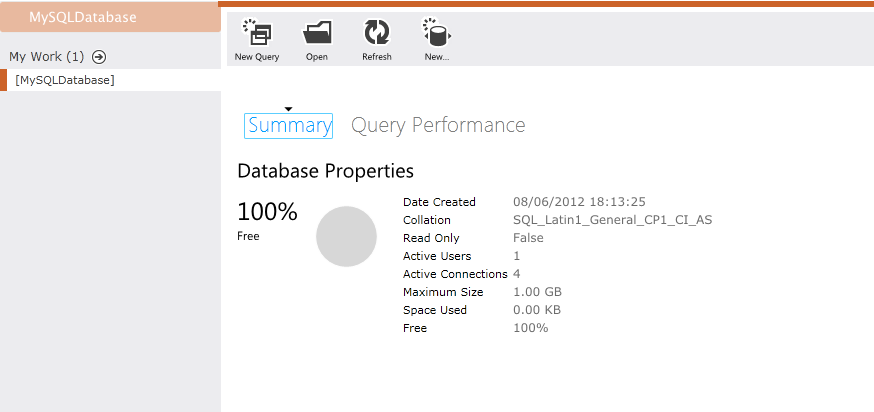
Task: Click the New... database icon
Action: [436, 35]
